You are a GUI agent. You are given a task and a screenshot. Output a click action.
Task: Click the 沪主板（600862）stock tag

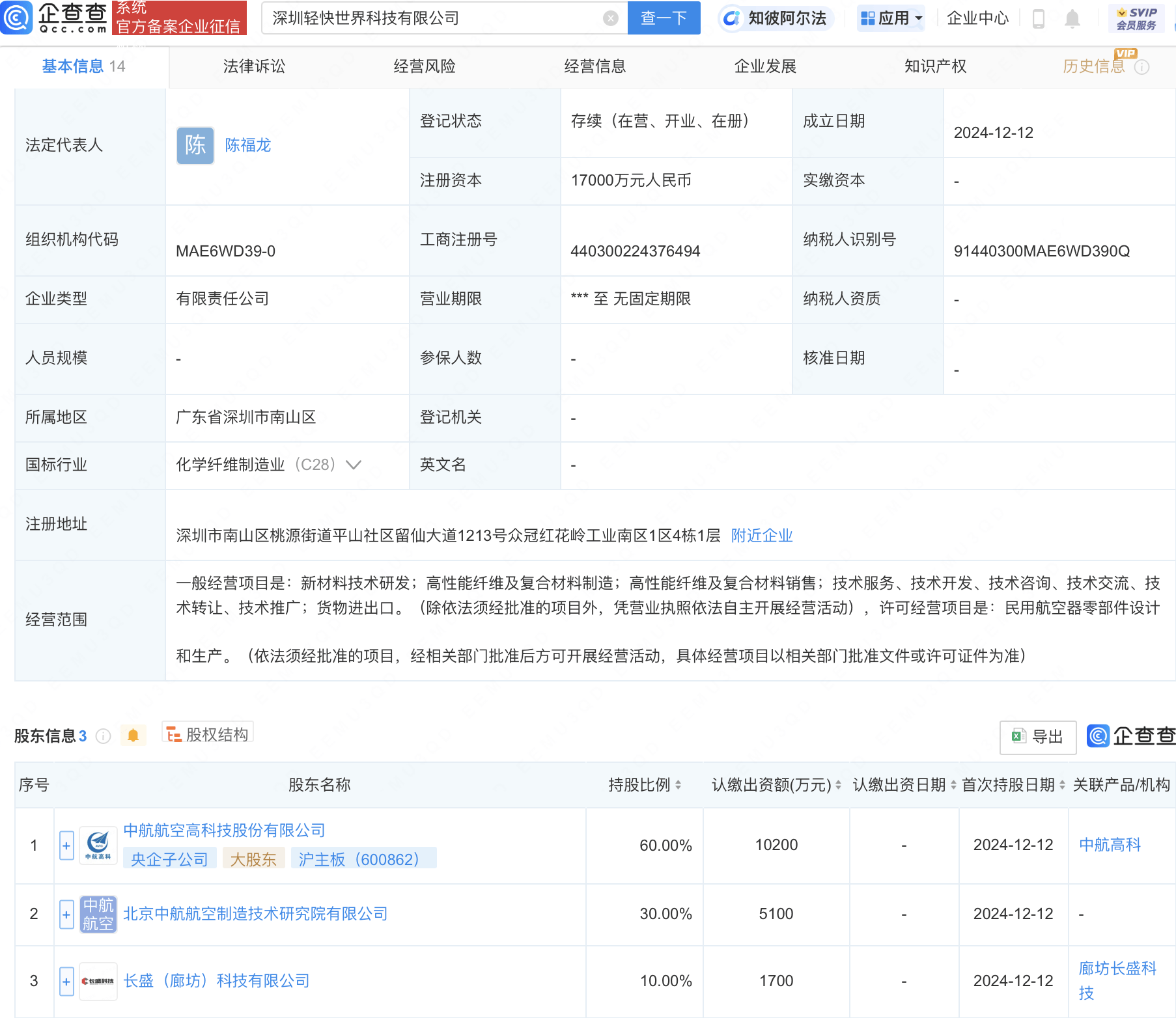coord(363,859)
